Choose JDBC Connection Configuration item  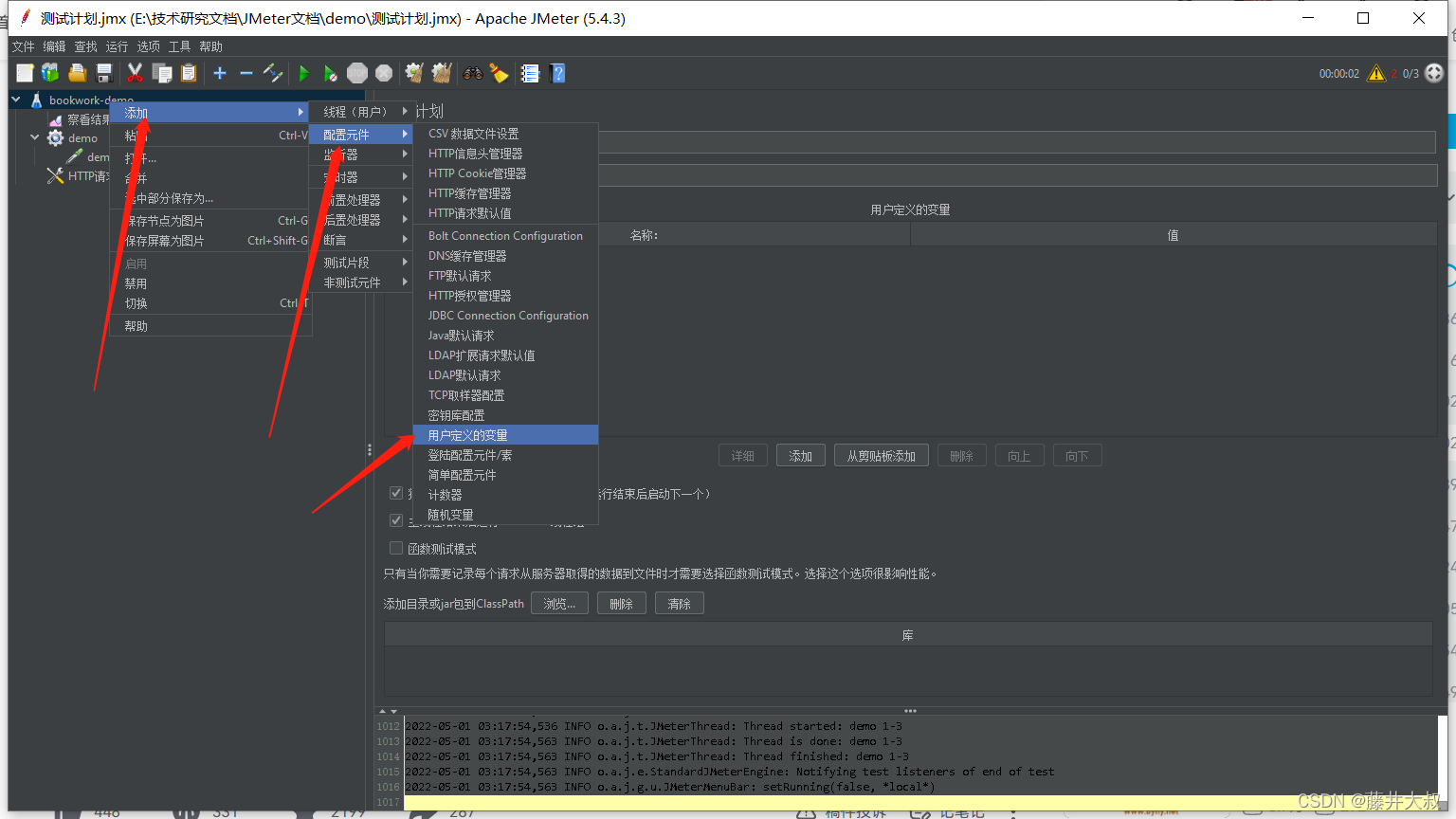506,316
